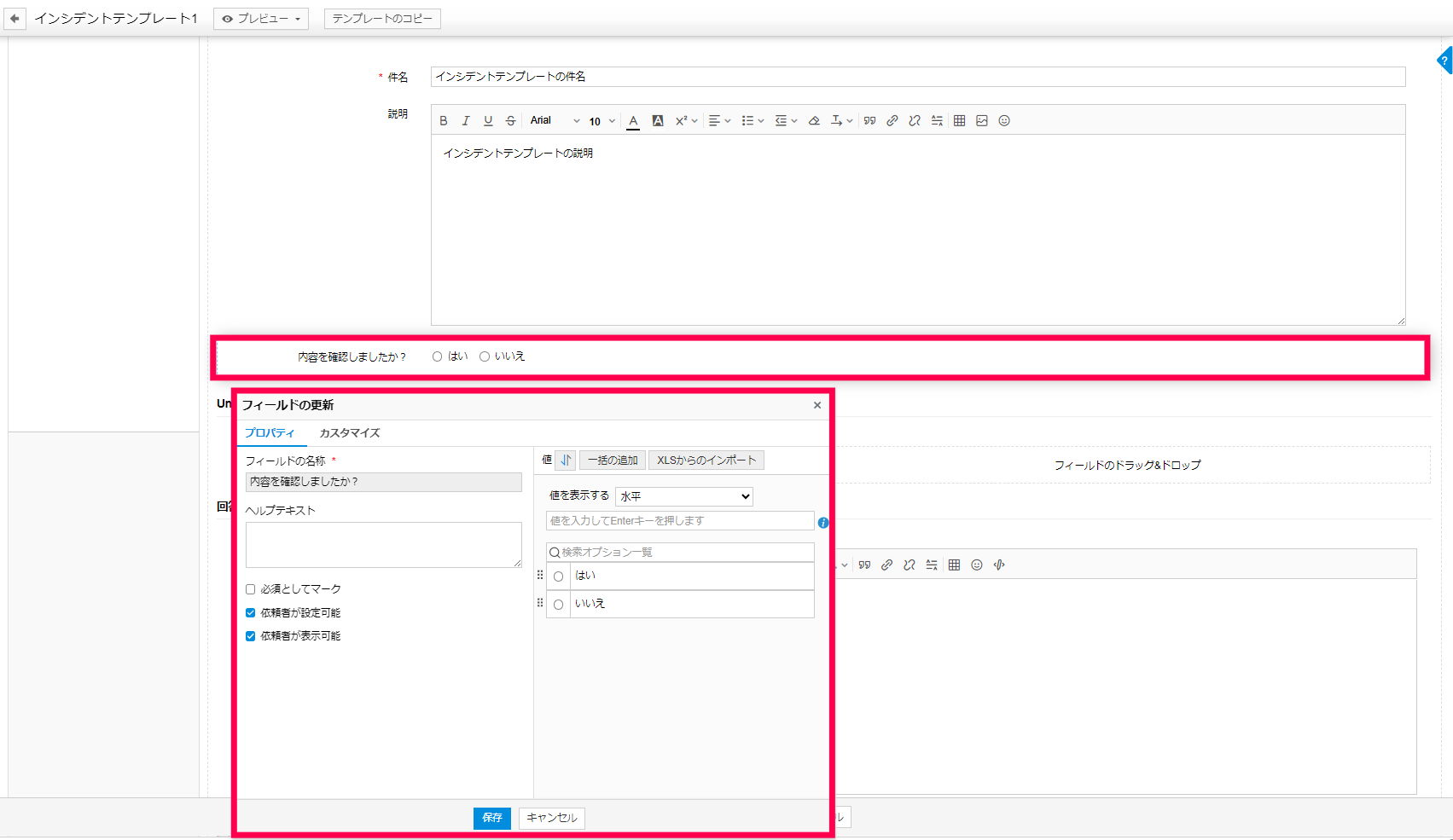
Task: Check the 必須としてマーク checkbox
Action: 251,589
